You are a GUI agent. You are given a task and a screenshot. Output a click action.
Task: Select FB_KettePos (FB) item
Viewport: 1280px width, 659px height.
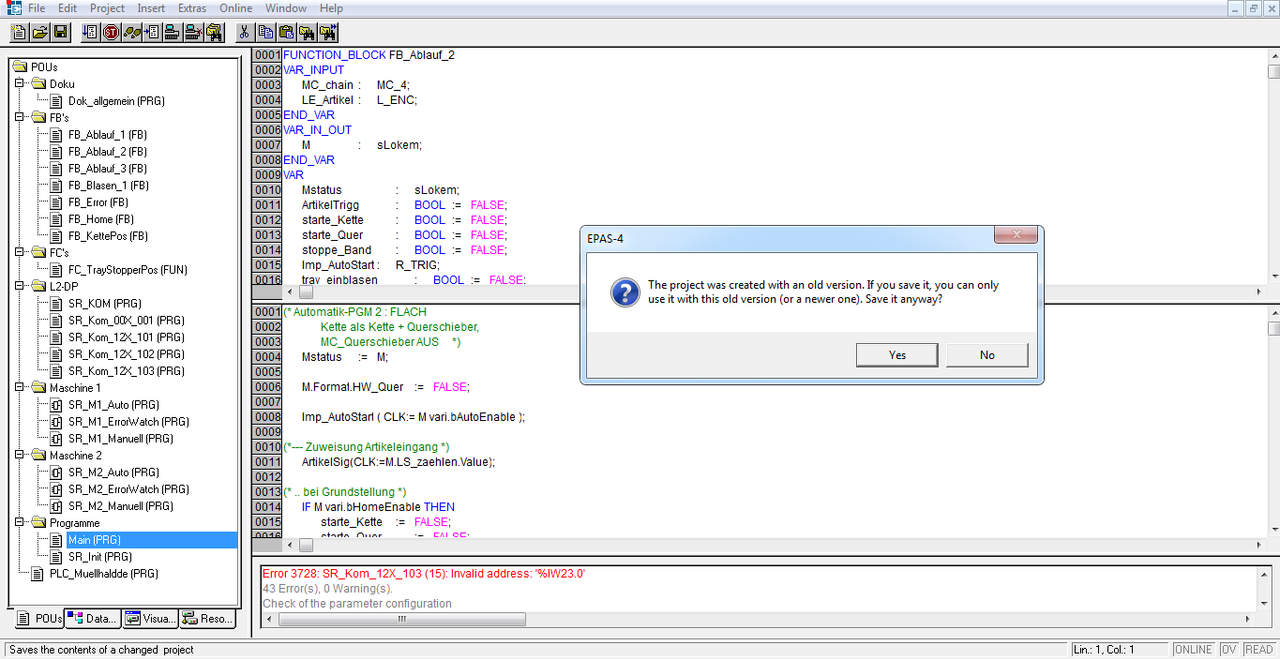(x=108, y=236)
